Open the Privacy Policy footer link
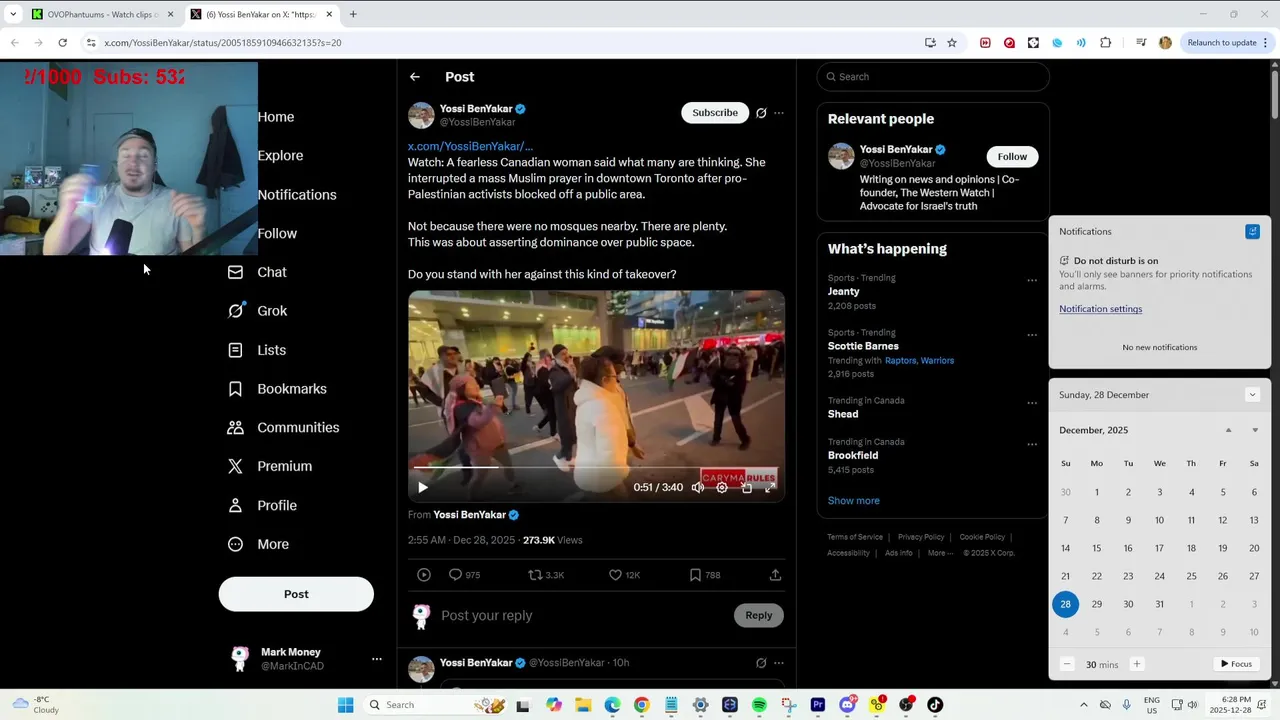Image resolution: width=1280 pixels, height=720 pixels. 920,537
